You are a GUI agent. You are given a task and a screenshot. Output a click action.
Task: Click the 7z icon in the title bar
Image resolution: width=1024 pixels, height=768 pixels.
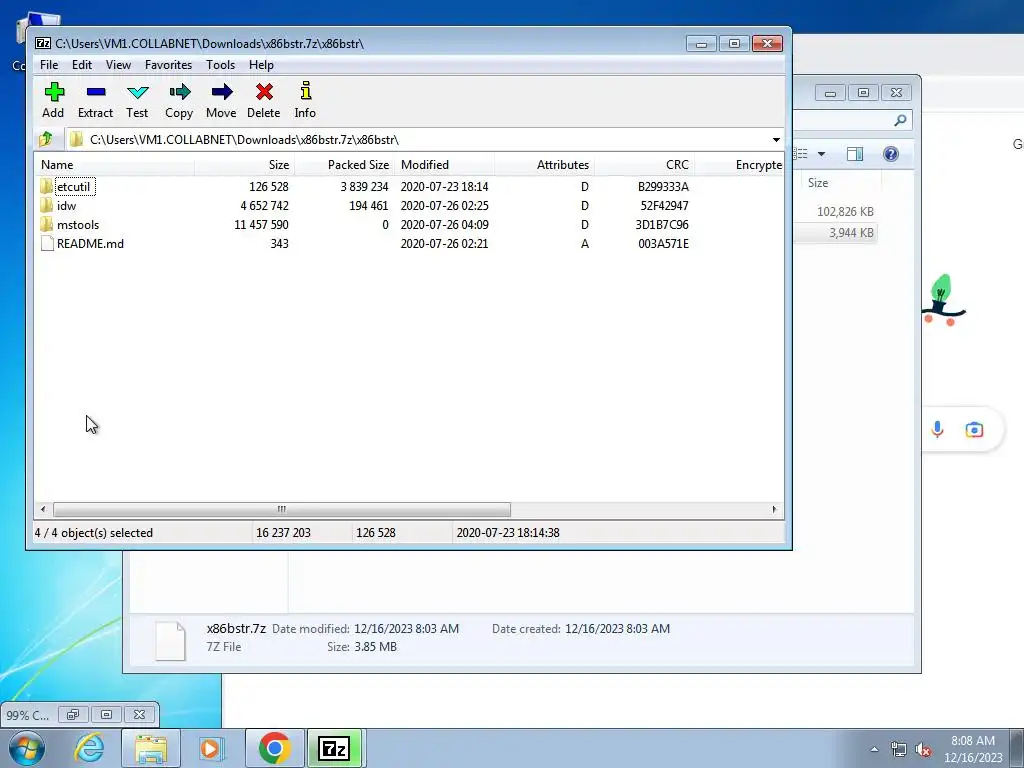click(43, 44)
